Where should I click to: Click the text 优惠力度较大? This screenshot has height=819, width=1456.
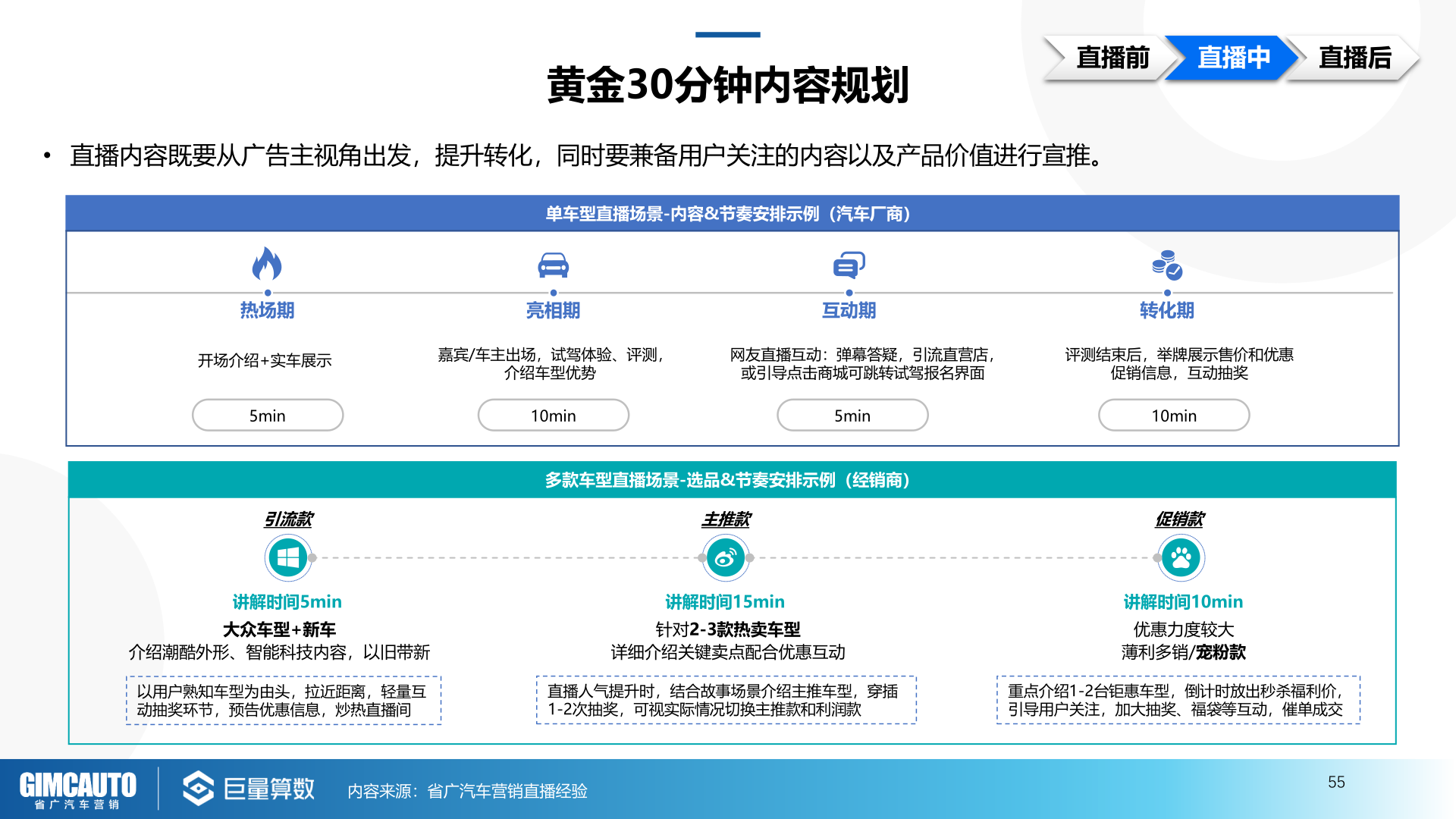tap(1183, 629)
